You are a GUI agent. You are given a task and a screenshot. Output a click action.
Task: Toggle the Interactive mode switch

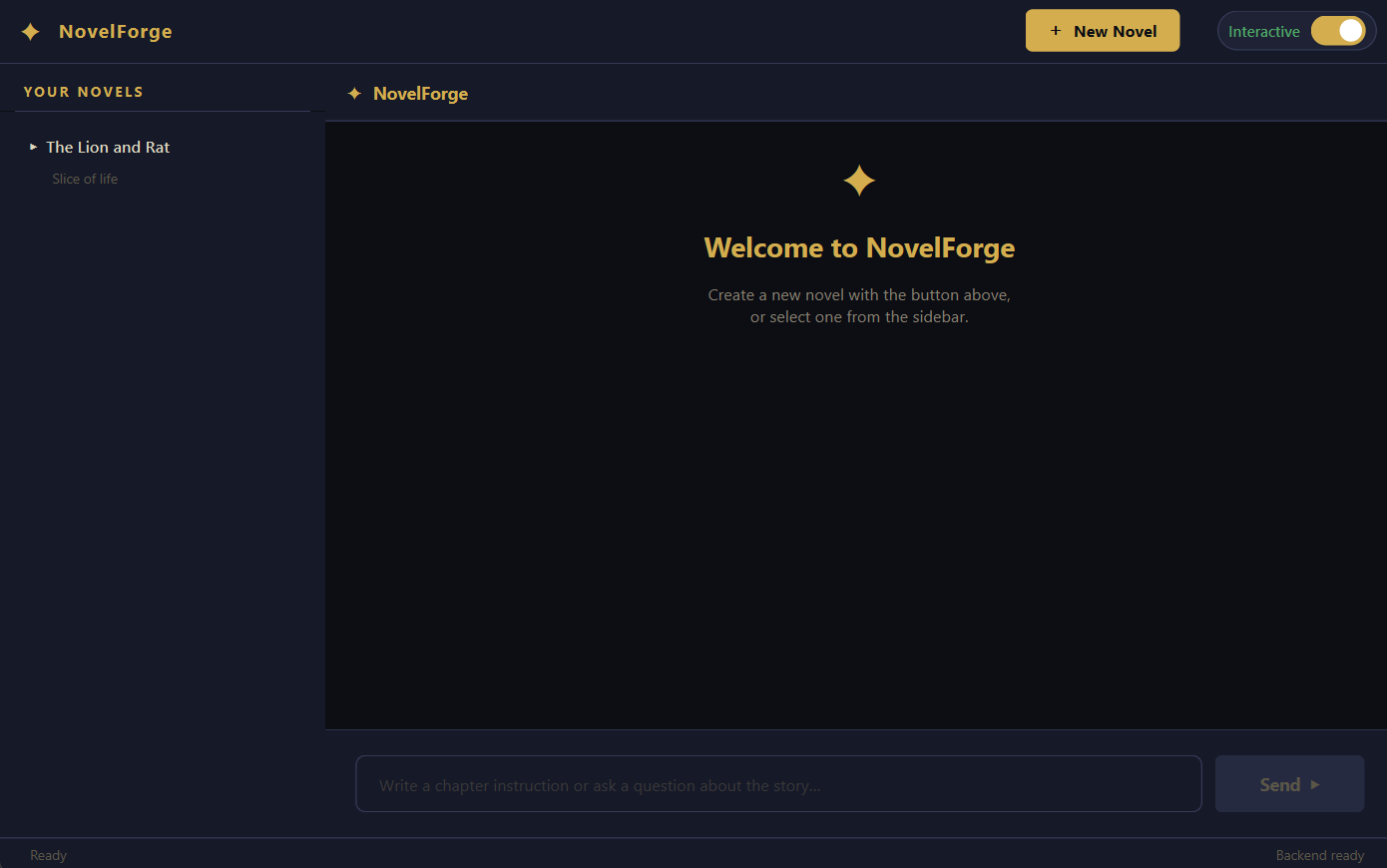coord(1338,31)
